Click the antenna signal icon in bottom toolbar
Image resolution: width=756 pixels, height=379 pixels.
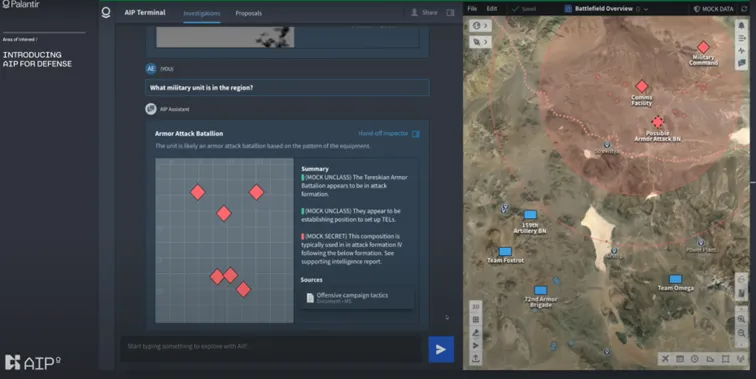(740, 359)
